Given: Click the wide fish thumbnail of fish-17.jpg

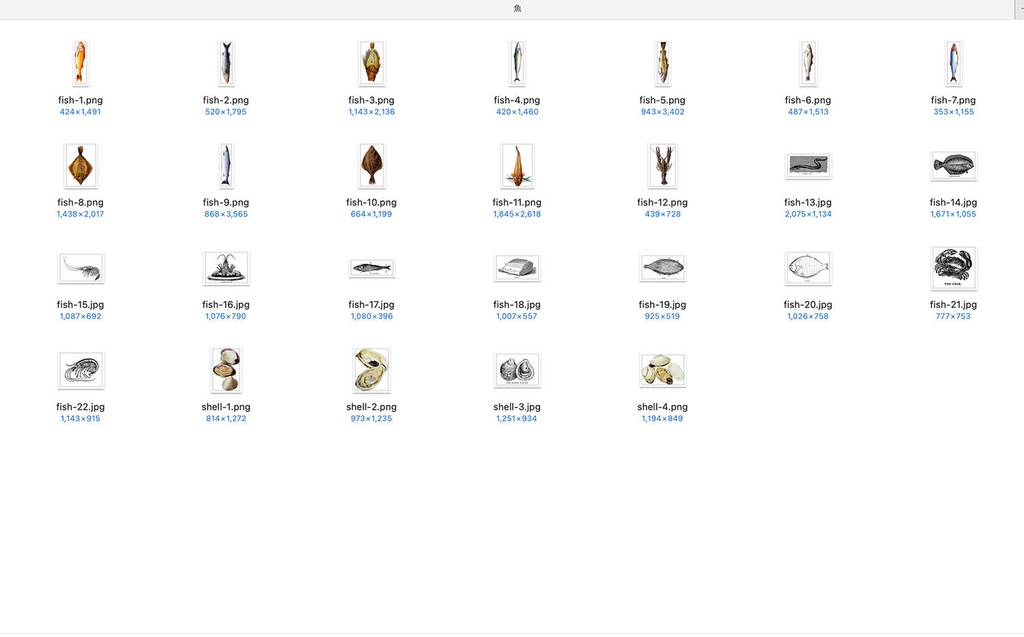Looking at the screenshot, I should pyautogui.click(x=372, y=268).
